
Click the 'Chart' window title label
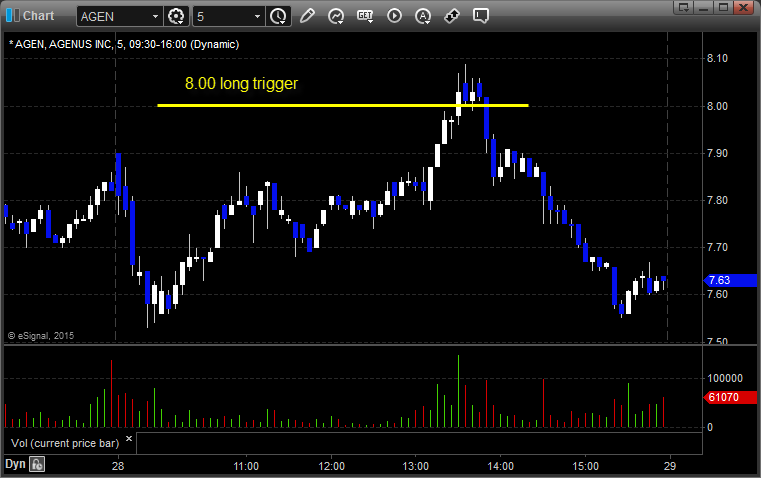click(x=38, y=16)
